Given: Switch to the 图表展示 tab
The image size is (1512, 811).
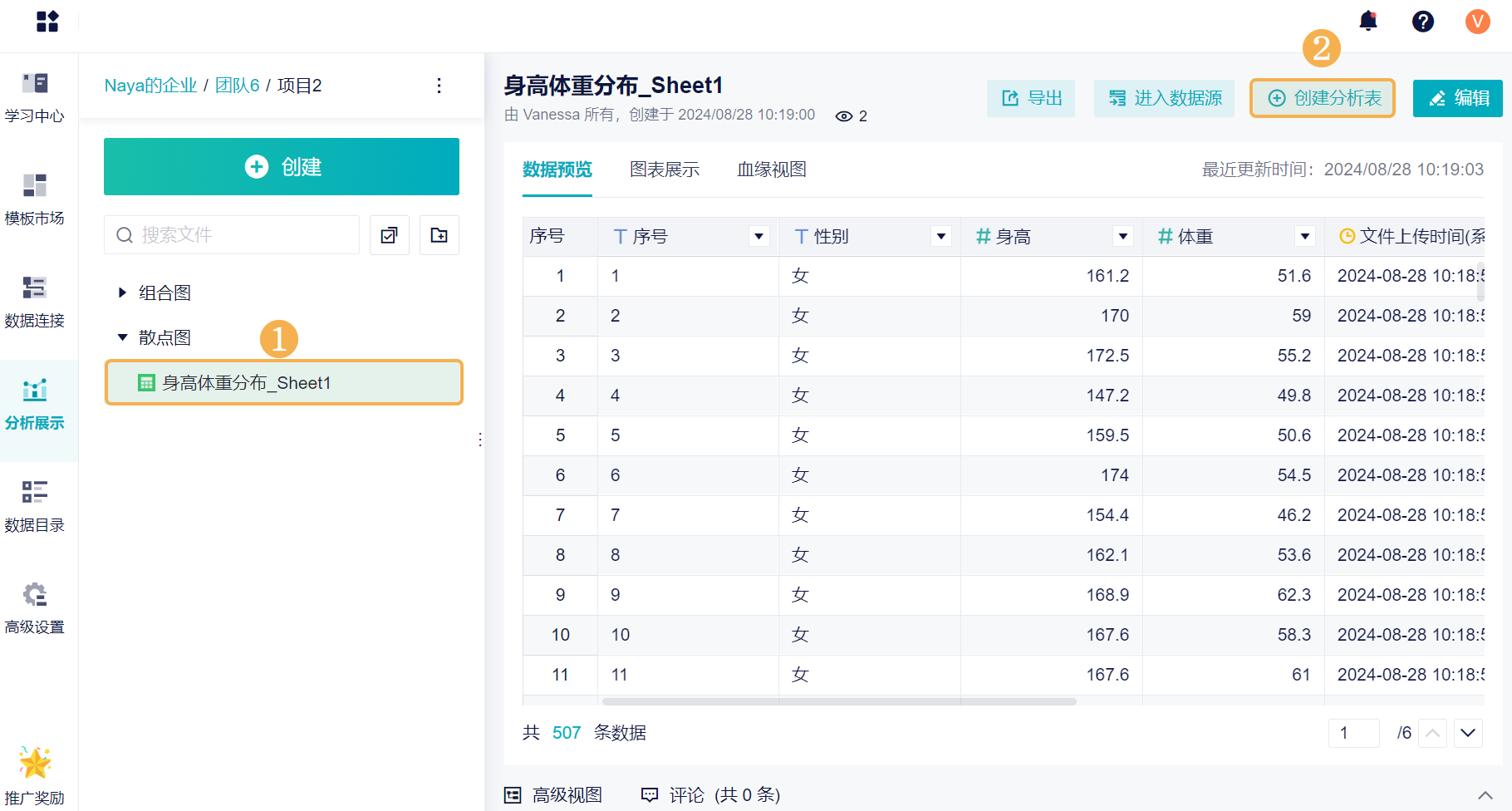Looking at the screenshot, I should (665, 170).
